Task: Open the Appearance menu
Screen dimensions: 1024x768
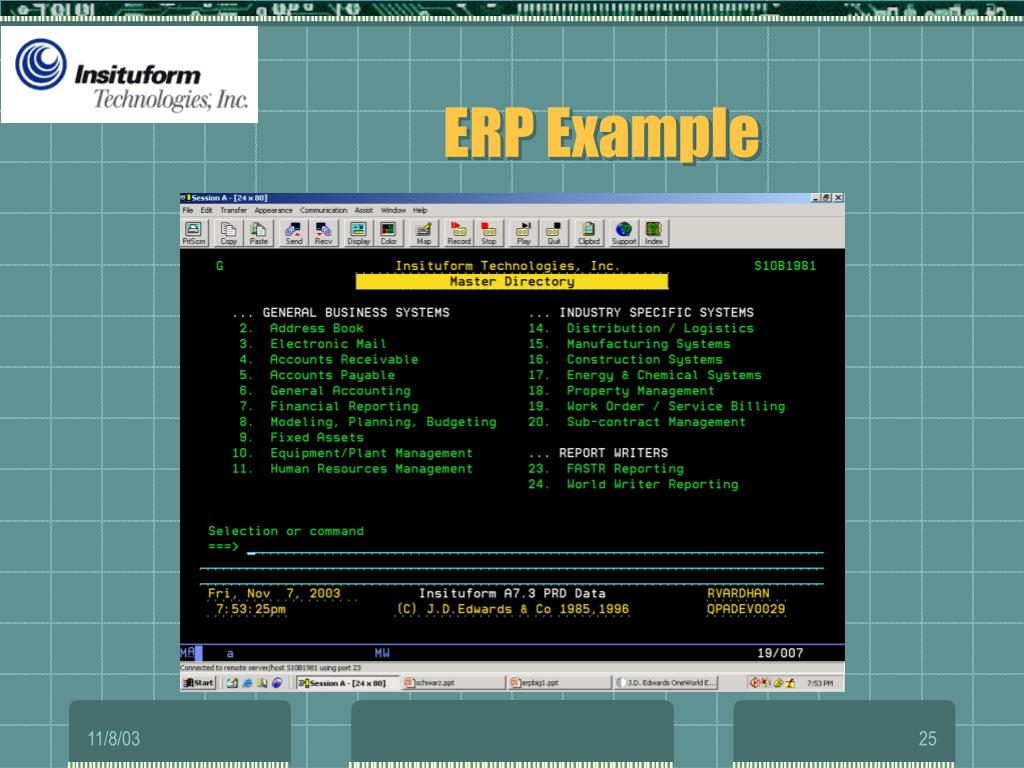Action: [274, 210]
